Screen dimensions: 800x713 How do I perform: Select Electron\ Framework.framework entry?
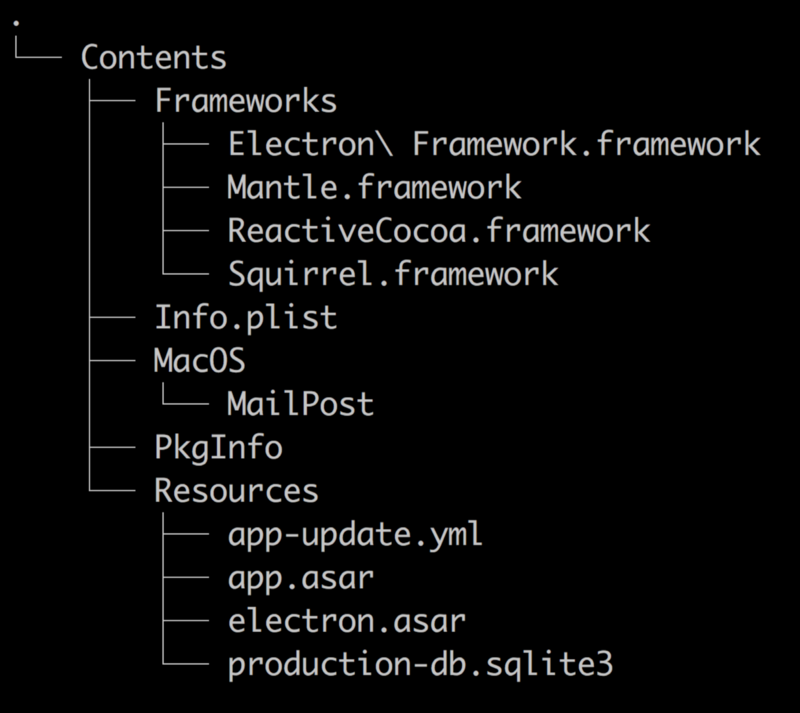click(x=494, y=144)
